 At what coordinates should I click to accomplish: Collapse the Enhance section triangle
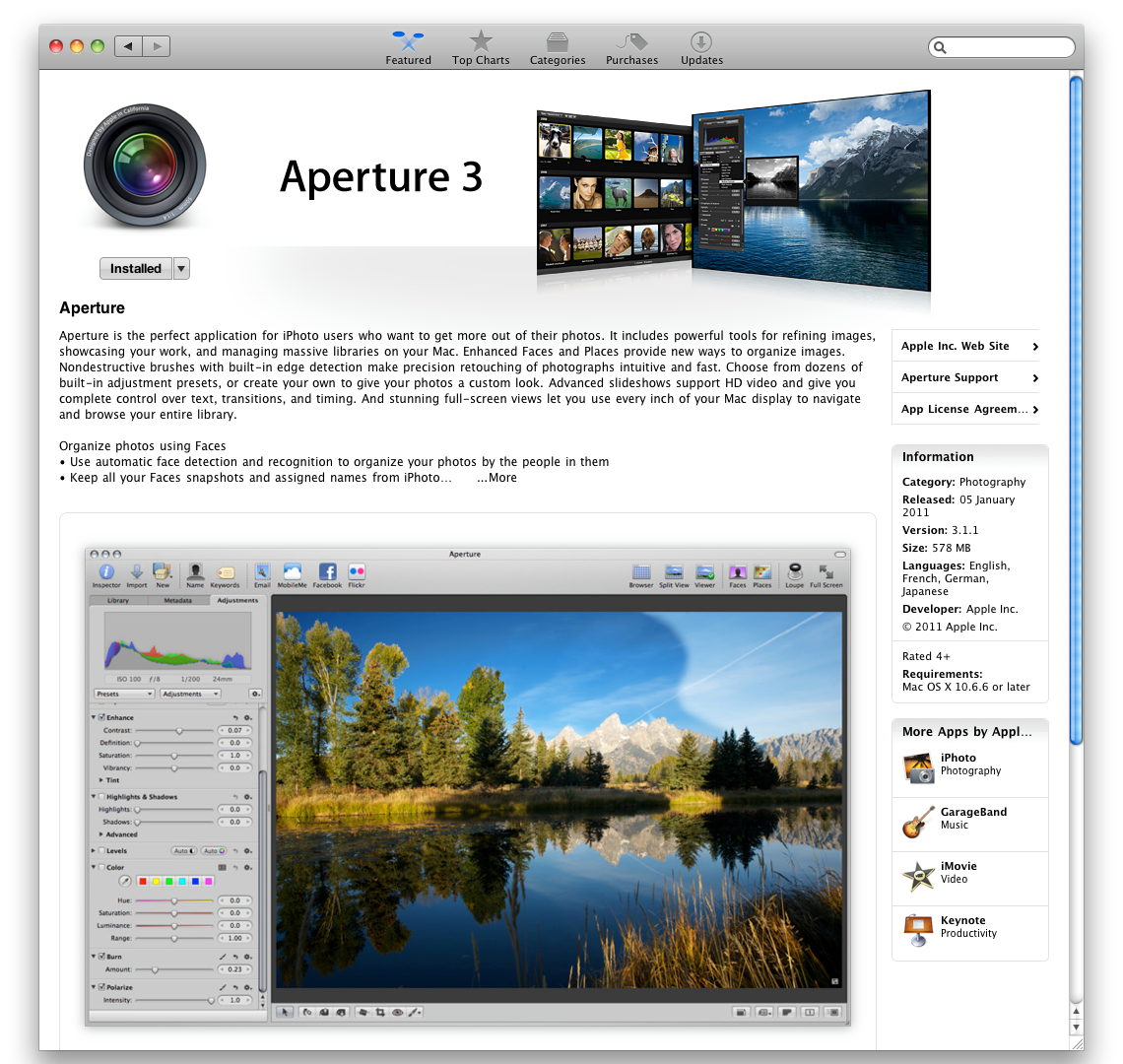pyautogui.click(x=94, y=717)
